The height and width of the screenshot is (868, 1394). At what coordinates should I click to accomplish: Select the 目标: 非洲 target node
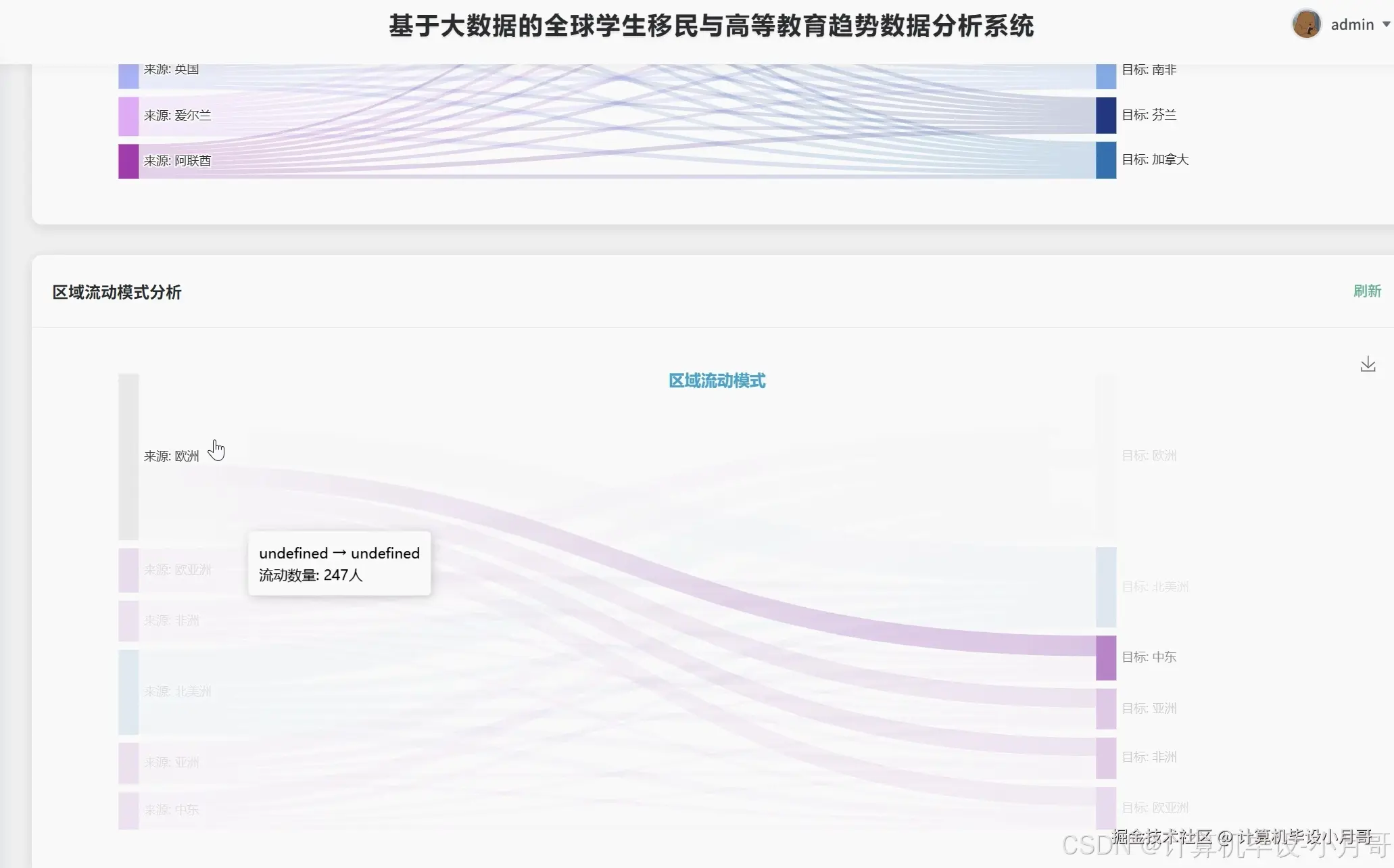click(1106, 757)
